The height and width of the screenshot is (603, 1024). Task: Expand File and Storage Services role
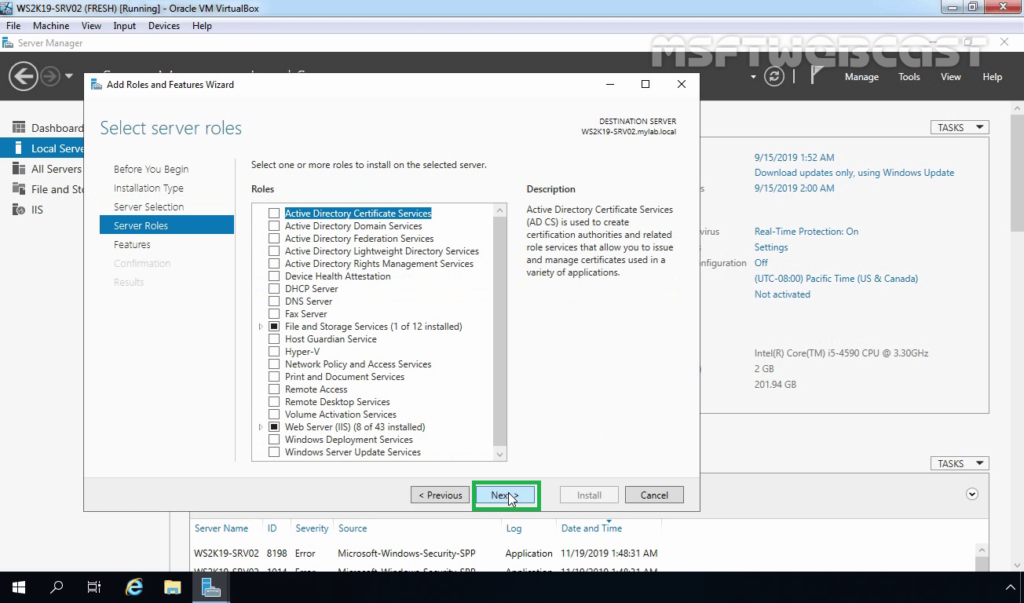click(x=261, y=327)
